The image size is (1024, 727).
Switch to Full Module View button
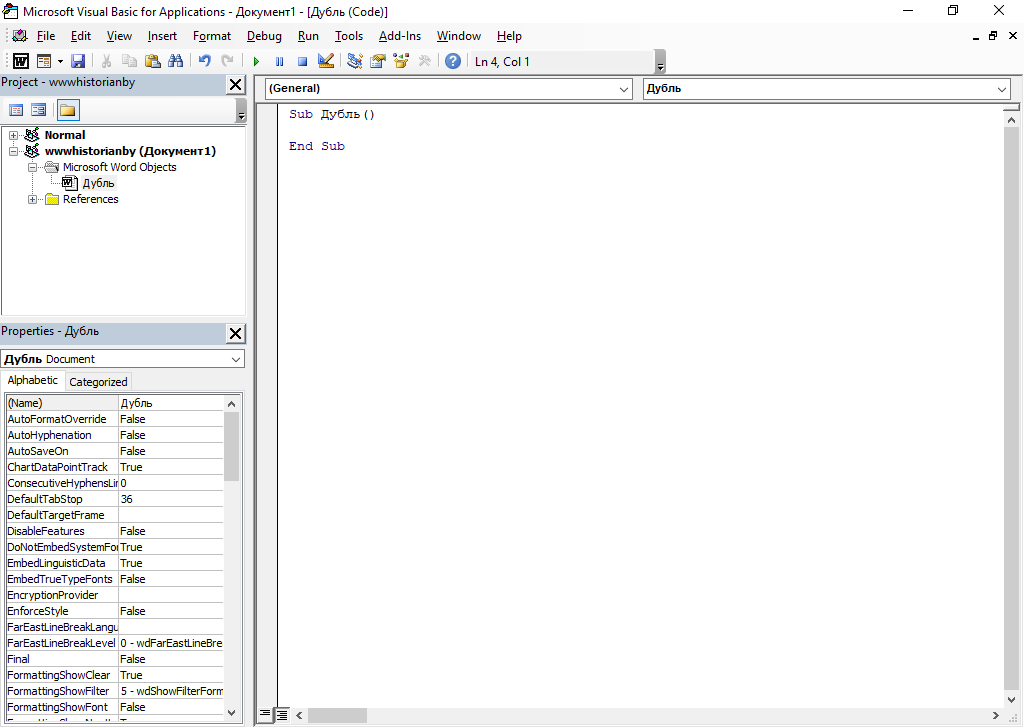tap(283, 715)
